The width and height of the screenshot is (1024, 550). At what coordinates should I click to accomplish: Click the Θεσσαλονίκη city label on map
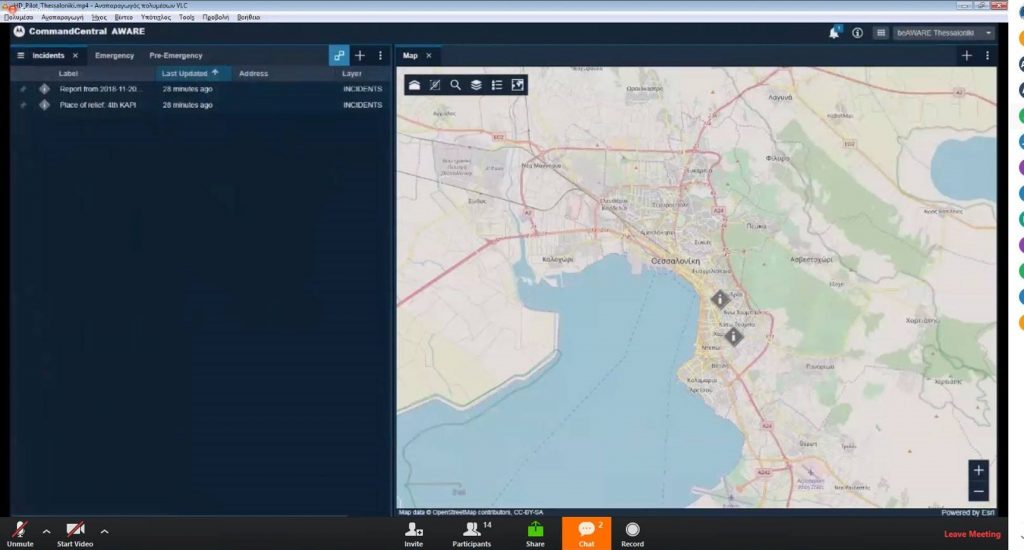pyautogui.click(x=675, y=261)
